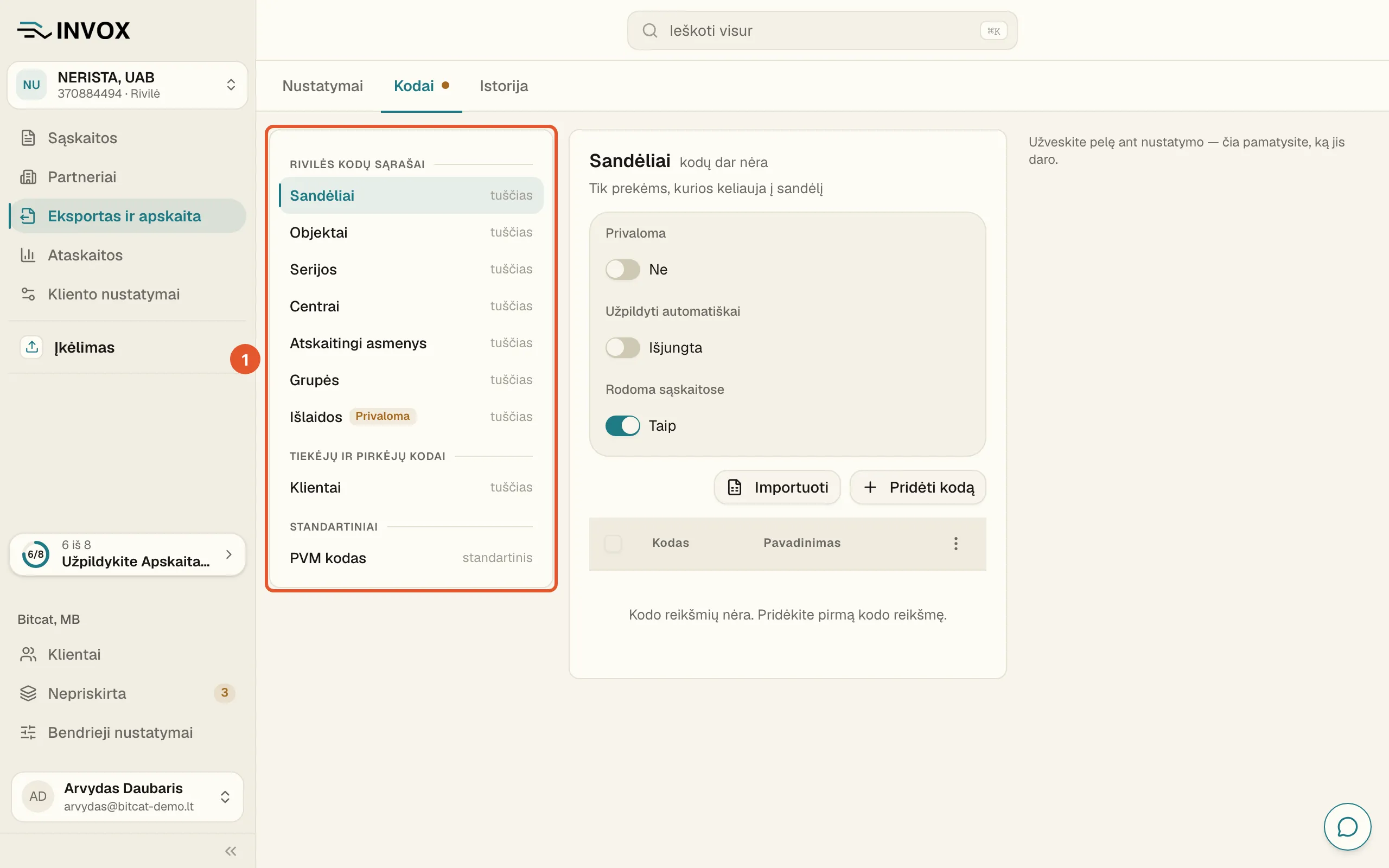Click the NU company avatar
The width and height of the screenshot is (1389, 868).
point(31,85)
